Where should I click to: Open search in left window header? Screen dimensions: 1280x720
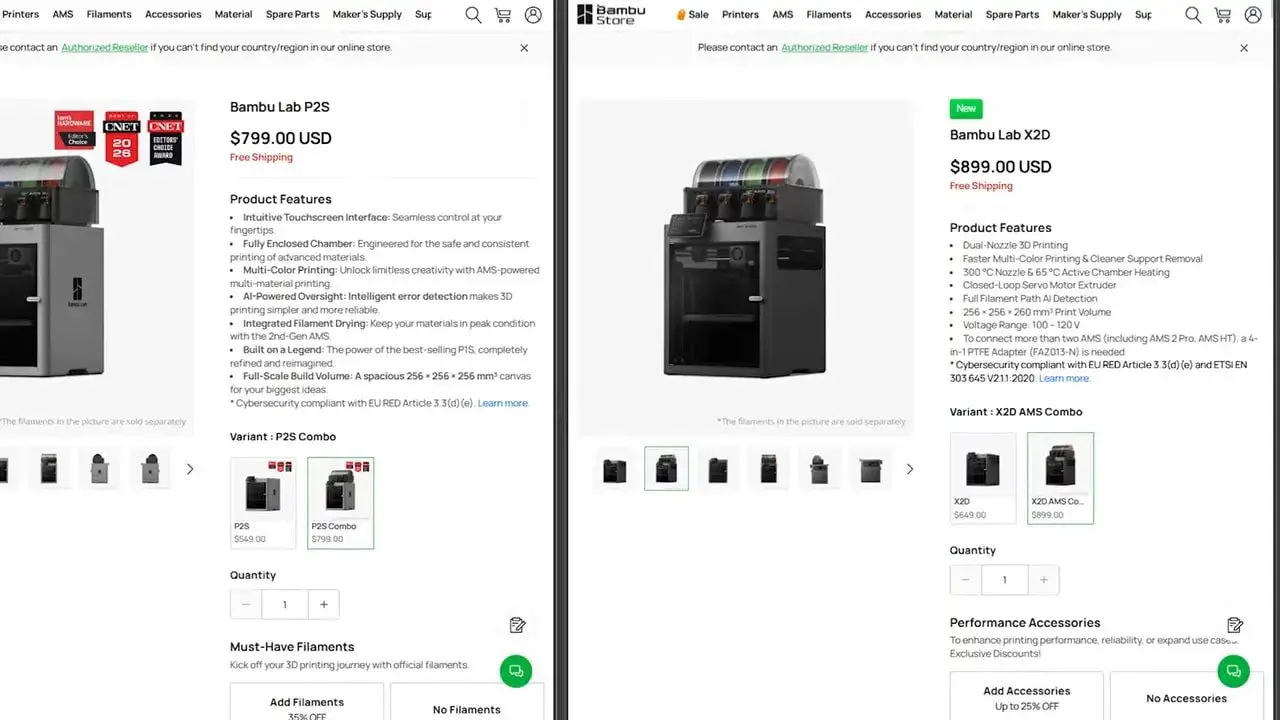(473, 15)
